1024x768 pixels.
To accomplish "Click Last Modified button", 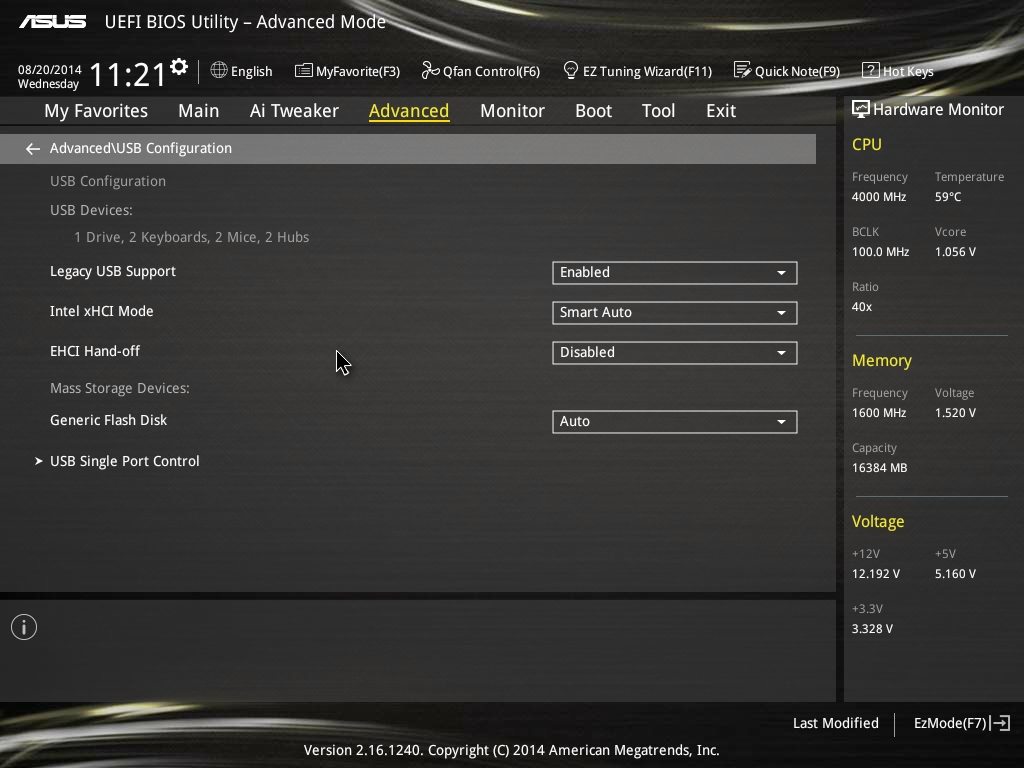I will pyautogui.click(x=835, y=723).
